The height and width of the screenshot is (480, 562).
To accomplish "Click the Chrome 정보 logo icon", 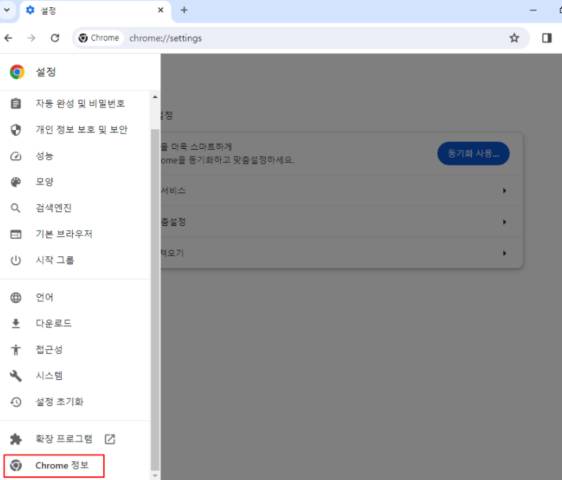I will (16, 466).
